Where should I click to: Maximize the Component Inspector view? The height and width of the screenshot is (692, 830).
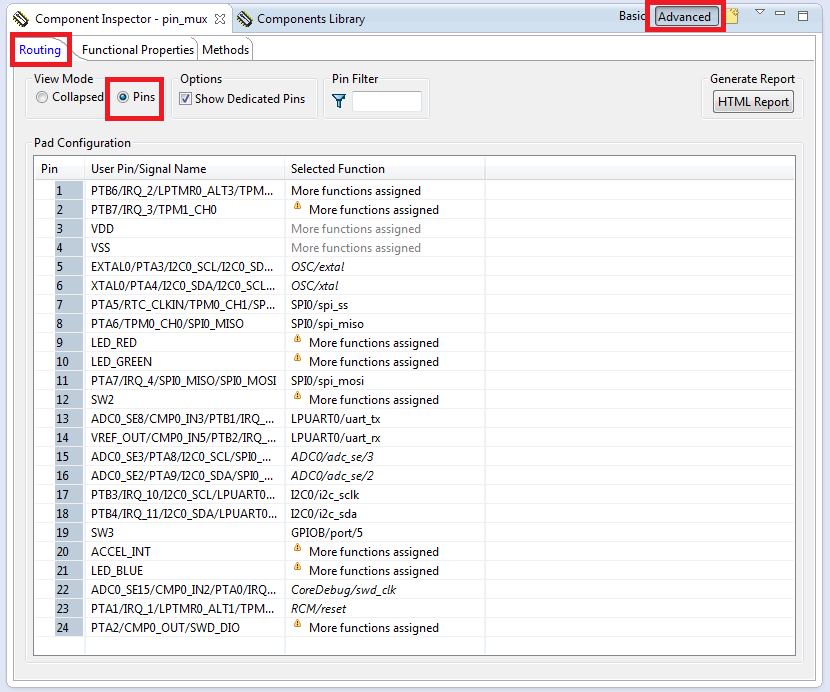pyautogui.click(x=803, y=16)
